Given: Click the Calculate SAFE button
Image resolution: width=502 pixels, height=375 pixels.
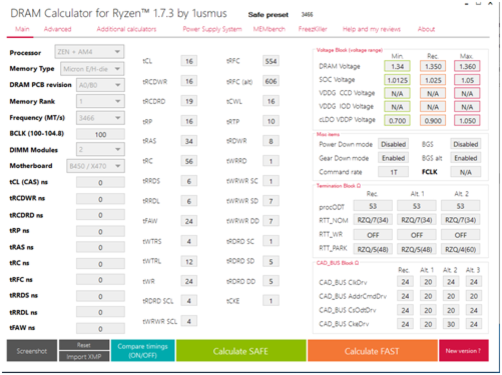Looking at the screenshot, I should pyautogui.click(x=241, y=351).
